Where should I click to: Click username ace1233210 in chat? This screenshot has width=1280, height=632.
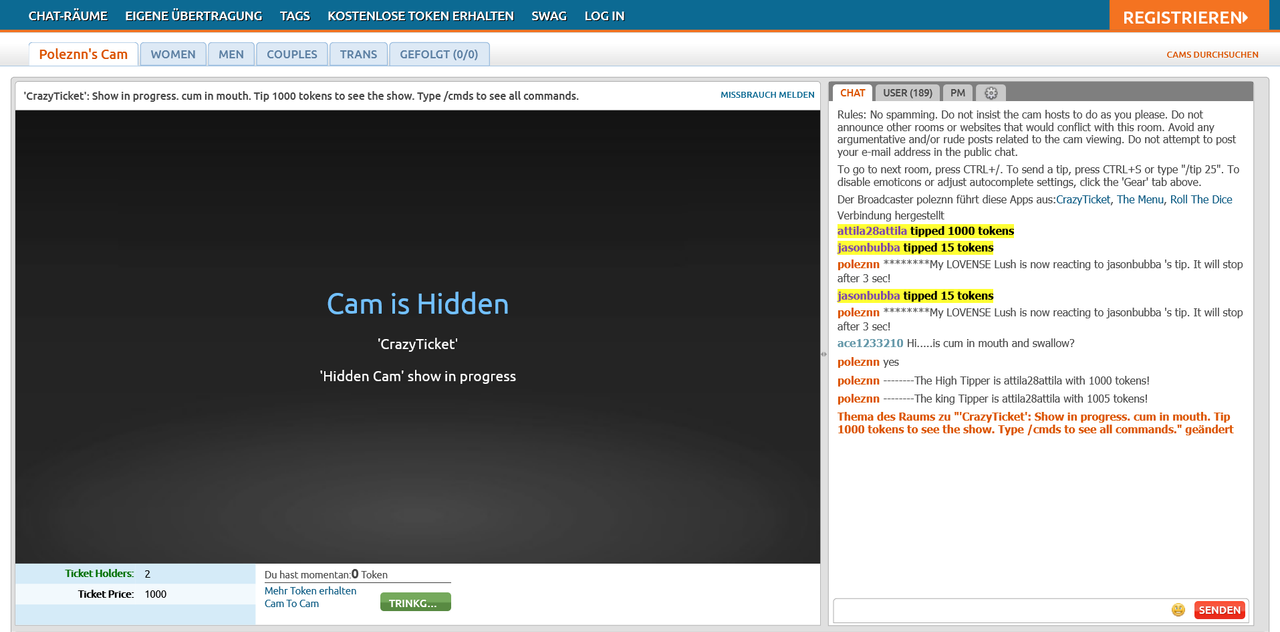click(870, 343)
